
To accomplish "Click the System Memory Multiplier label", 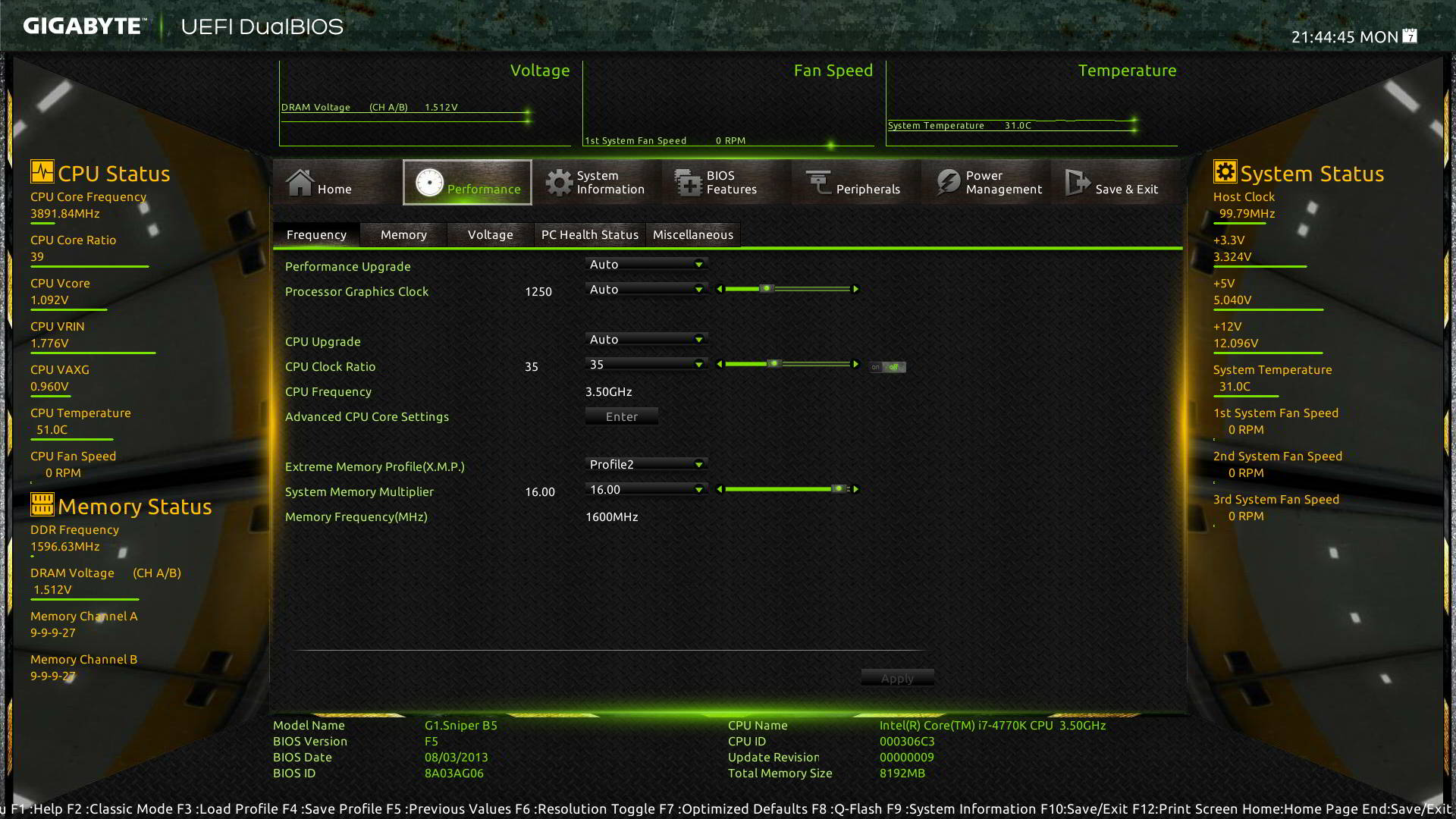I will coord(359,491).
